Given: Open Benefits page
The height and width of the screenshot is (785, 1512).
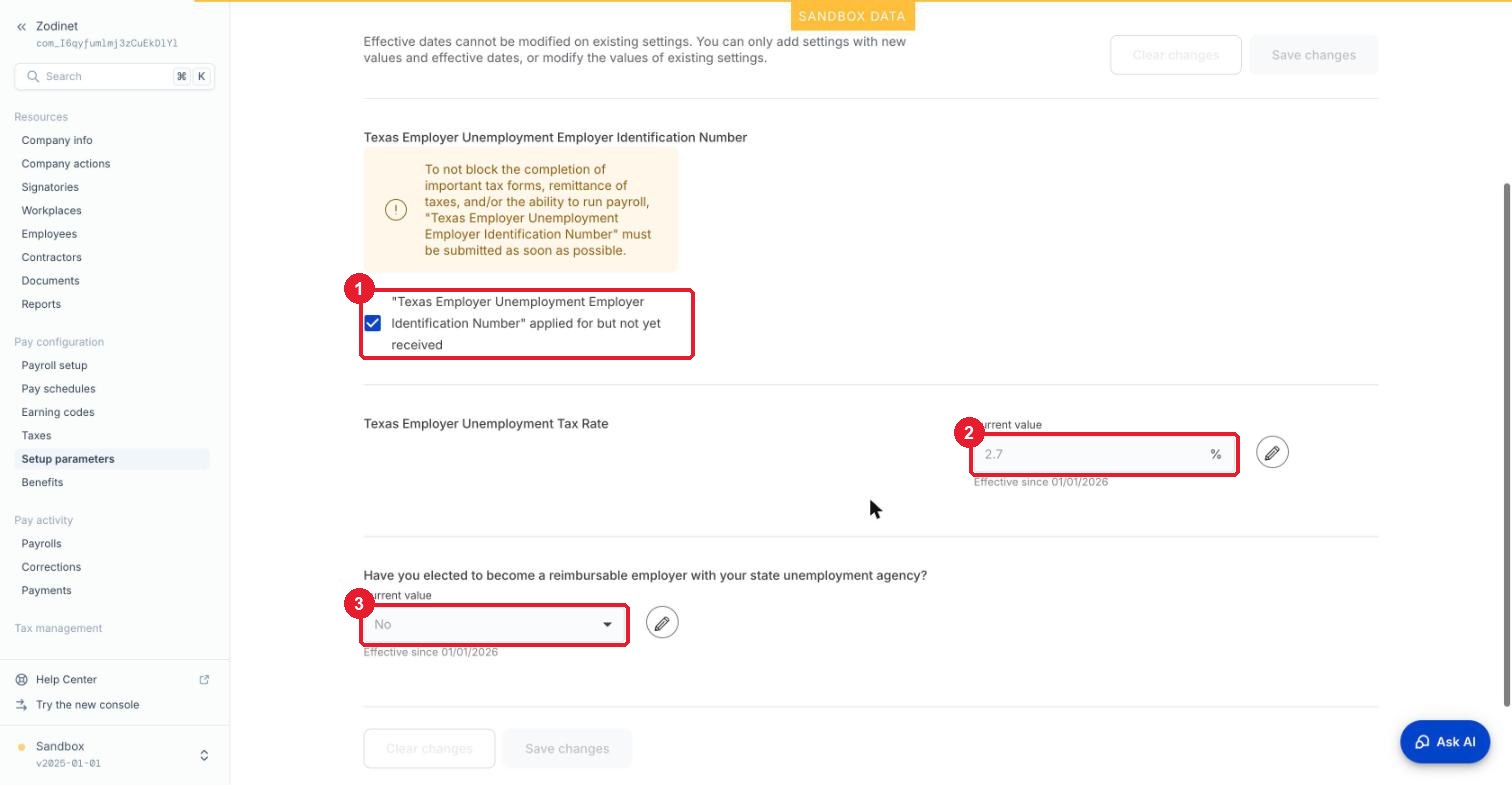Looking at the screenshot, I should [x=42, y=483].
